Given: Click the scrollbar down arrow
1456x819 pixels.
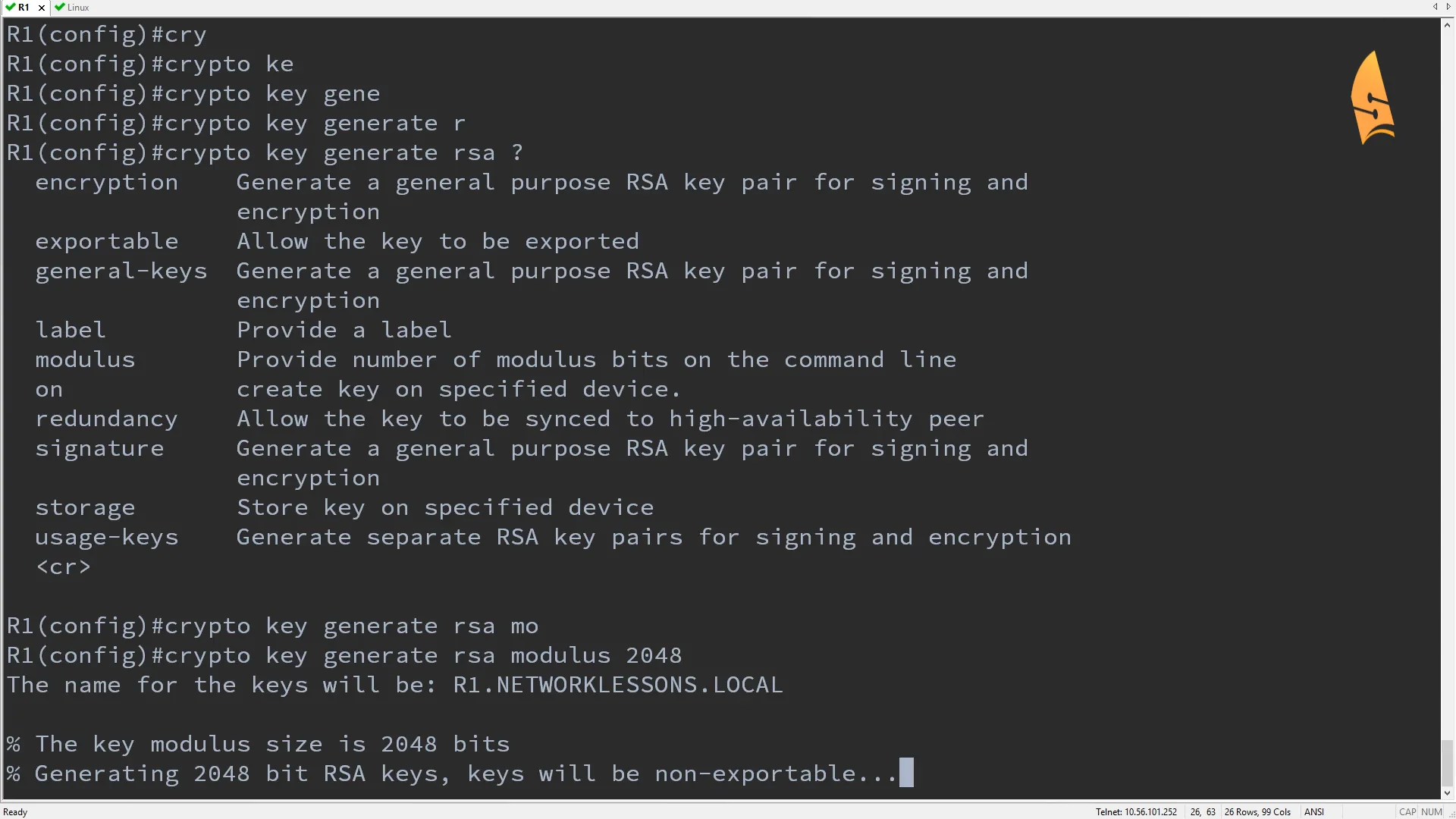Looking at the screenshot, I should tap(1448, 793).
